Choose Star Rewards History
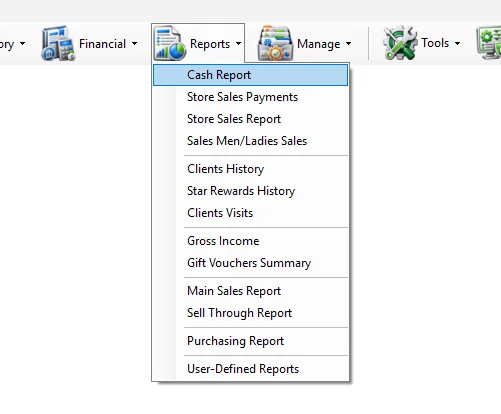Image resolution: width=501 pixels, height=414 pixels. [x=250, y=191]
